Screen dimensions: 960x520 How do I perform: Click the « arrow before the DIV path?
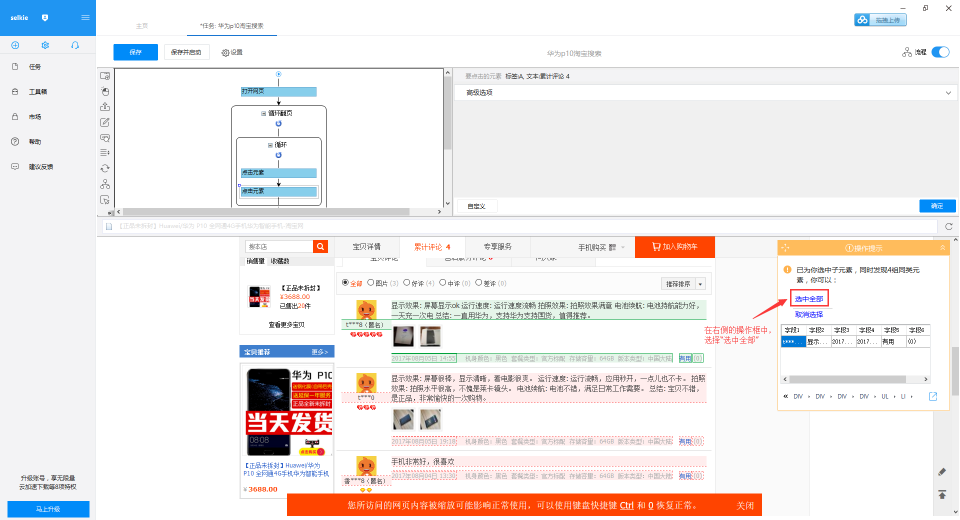(x=786, y=396)
